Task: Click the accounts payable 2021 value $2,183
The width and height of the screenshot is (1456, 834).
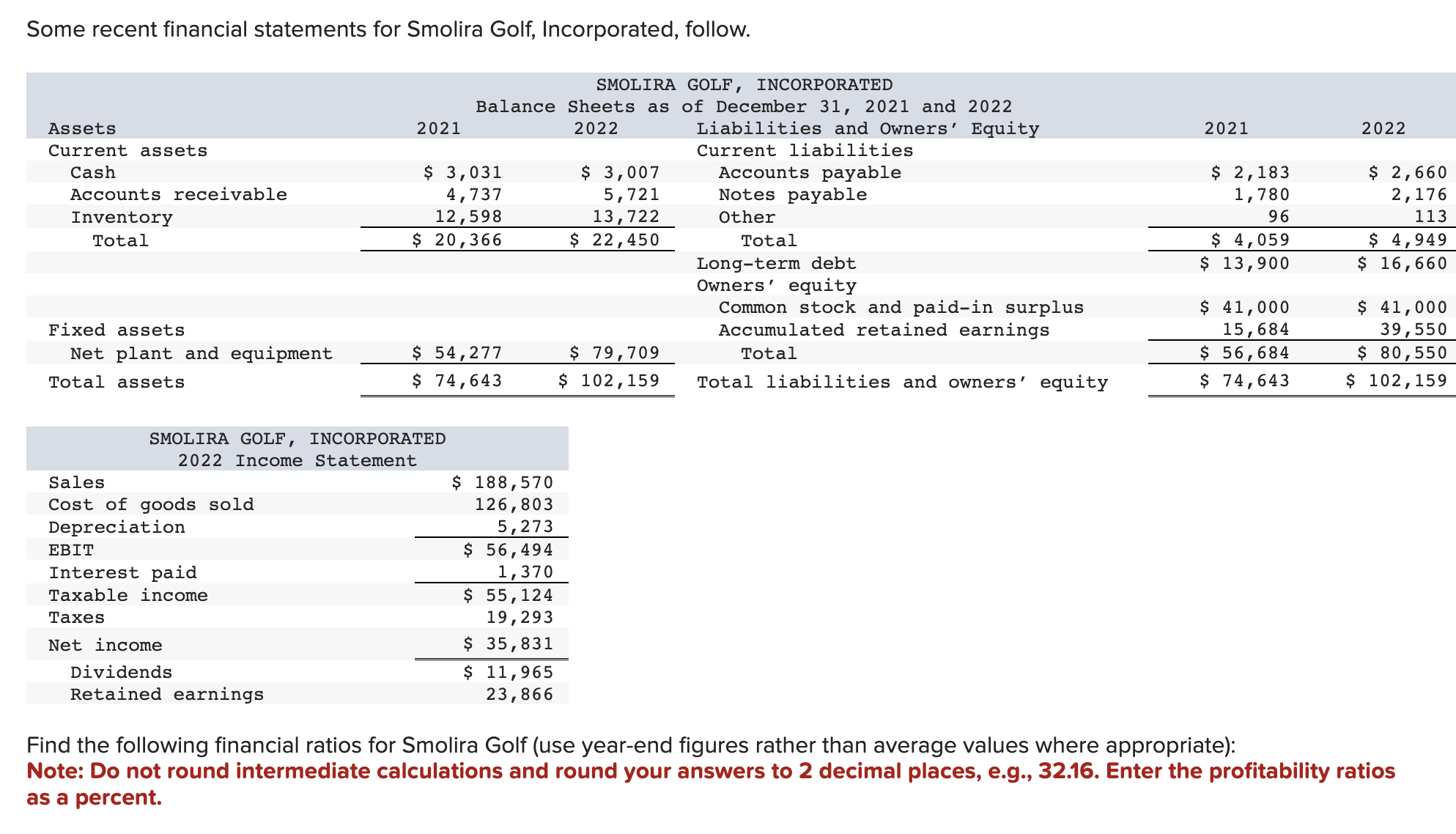Action: (x=1251, y=172)
